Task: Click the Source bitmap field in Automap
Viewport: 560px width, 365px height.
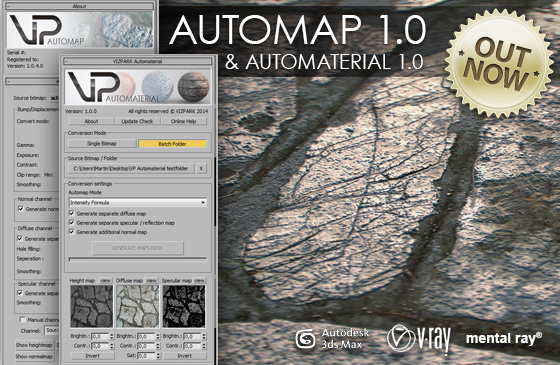Action: pos(54,98)
